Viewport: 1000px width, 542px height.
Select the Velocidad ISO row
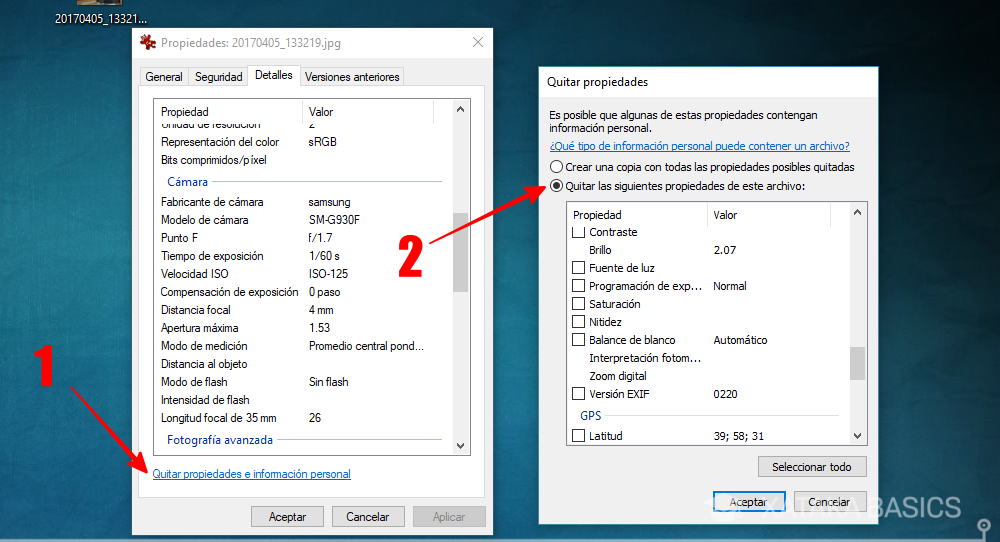point(303,274)
